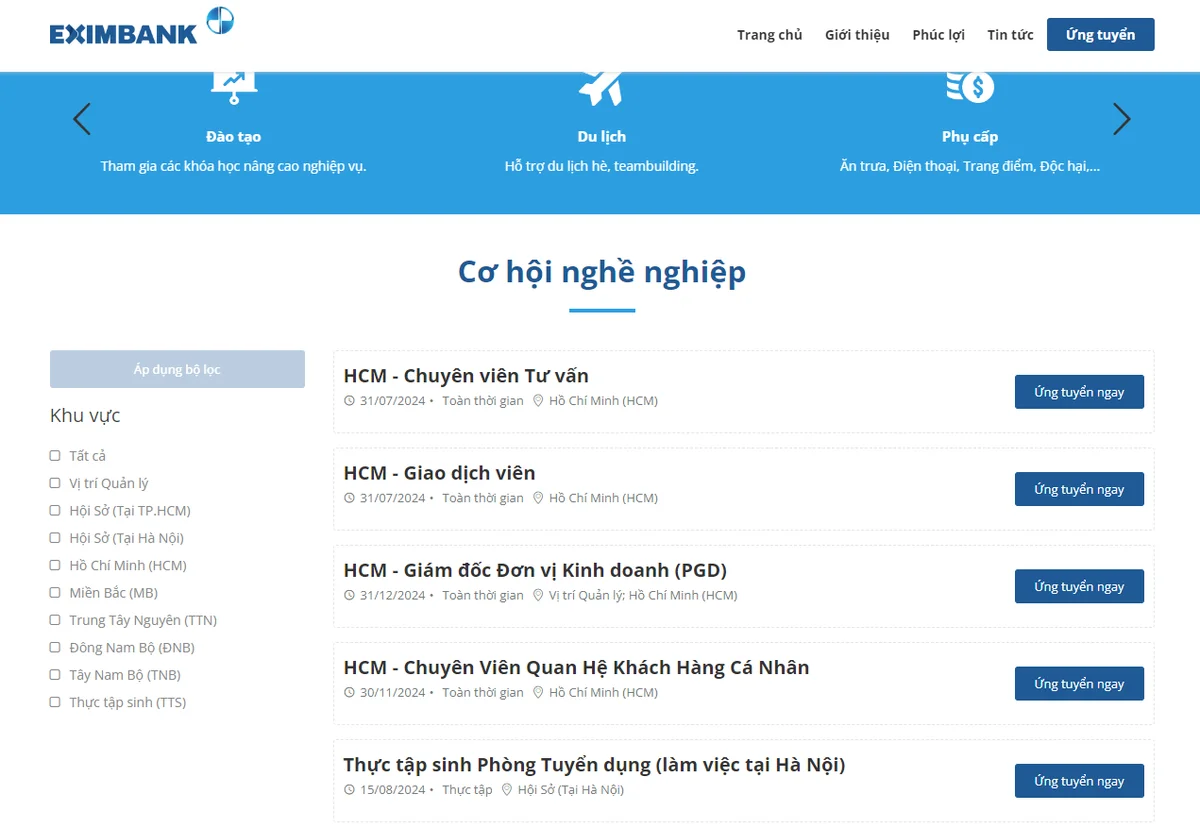Viewport: 1200px width, 828px height.
Task: Check the Vị trí Quản lý checkbox
Action: pos(55,483)
